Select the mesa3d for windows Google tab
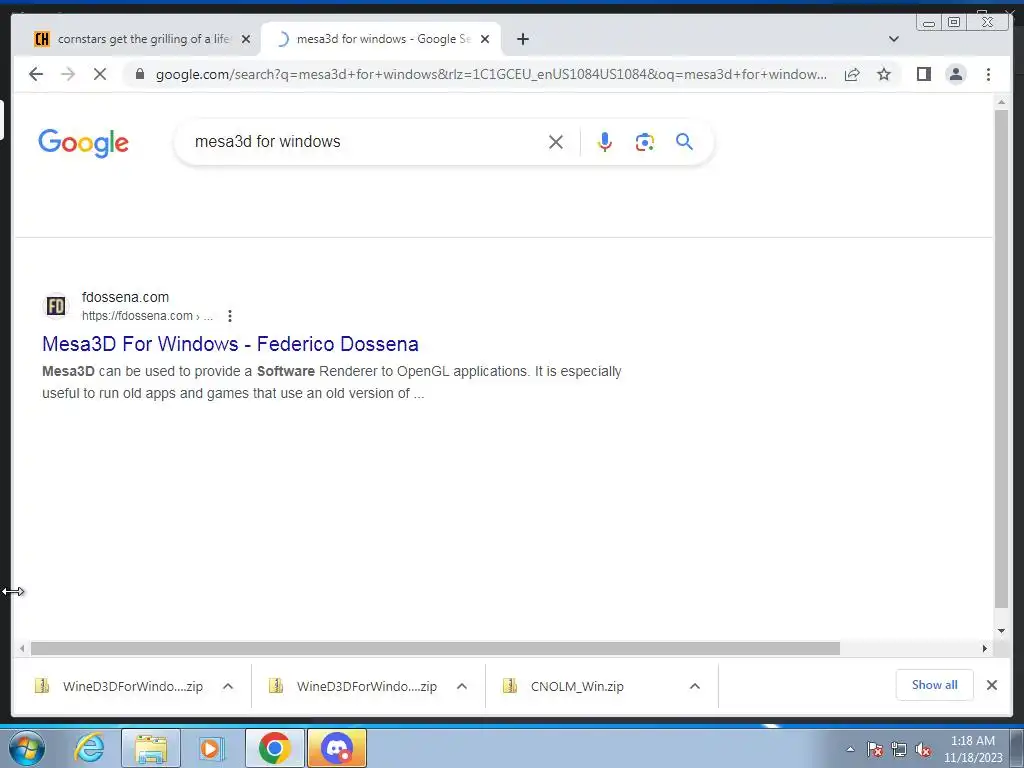This screenshot has width=1024, height=768. click(382, 39)
